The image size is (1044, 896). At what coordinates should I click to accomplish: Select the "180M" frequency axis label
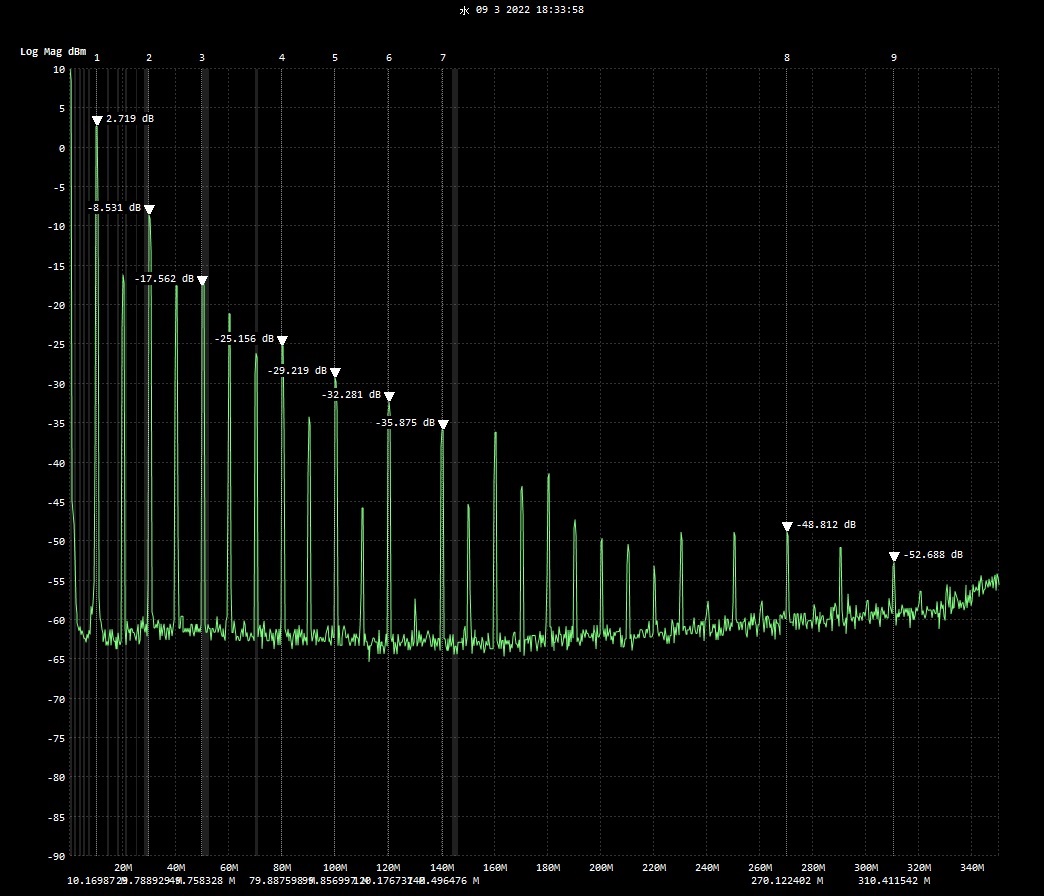(548, 867)
